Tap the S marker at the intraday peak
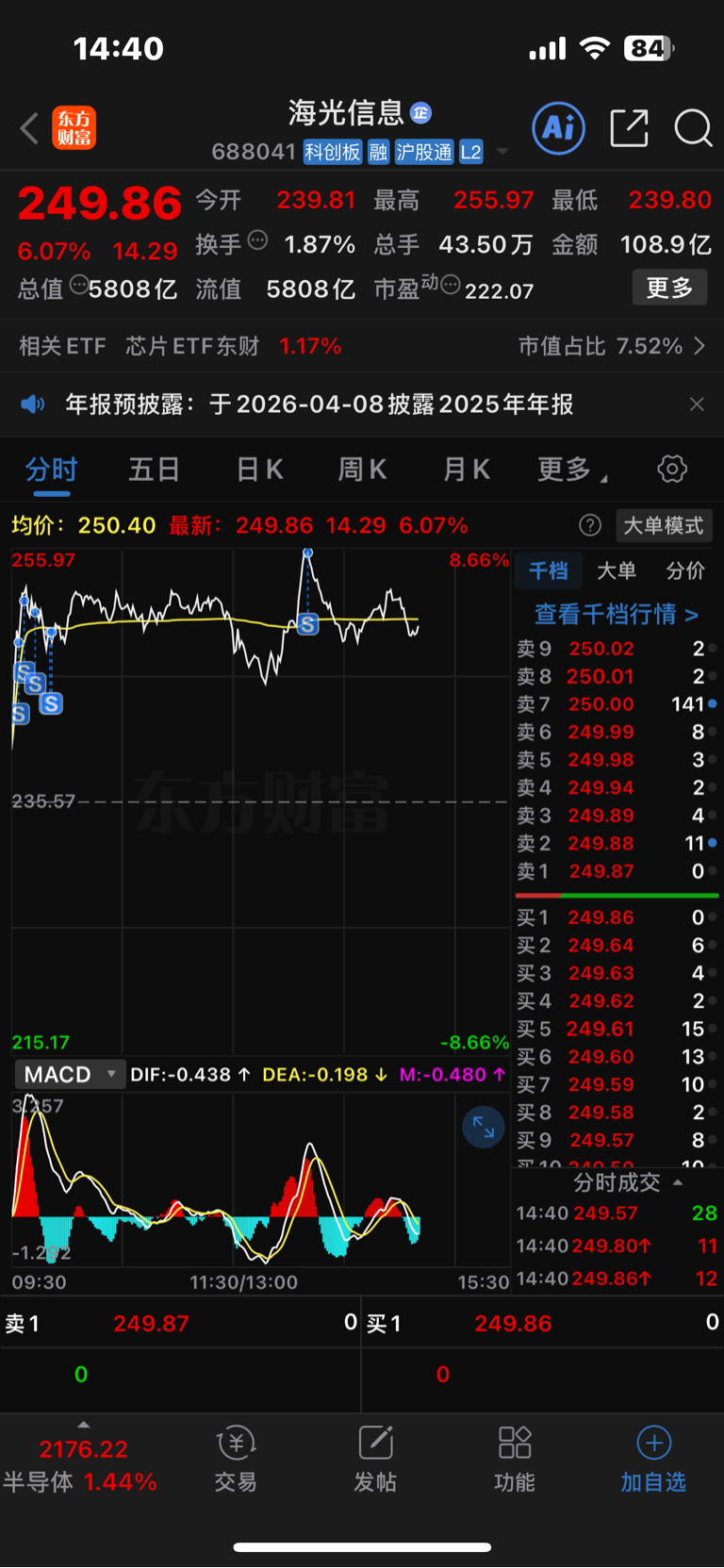Image resolution: width=724 pixels, height=1568 pixels. (307, 624)
